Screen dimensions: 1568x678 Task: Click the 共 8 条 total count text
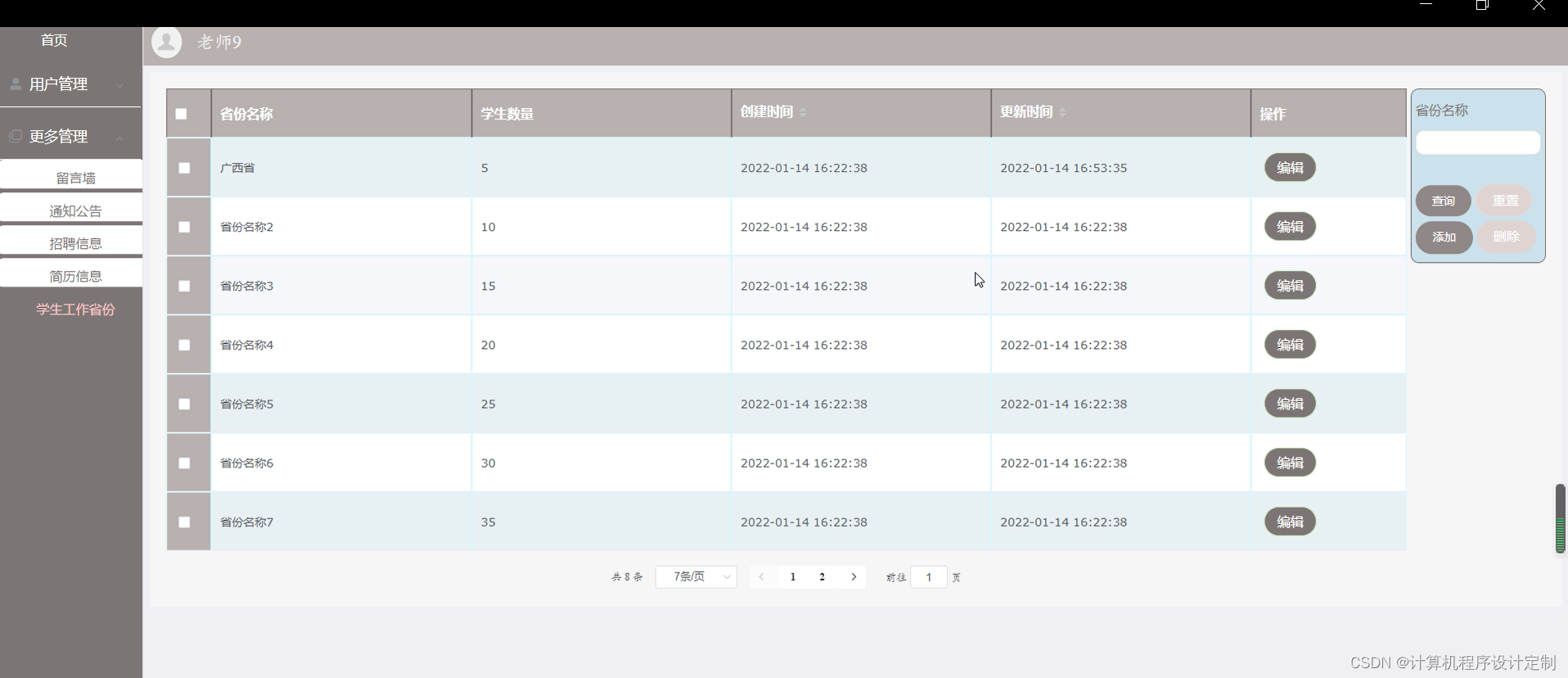pos(627,577)
